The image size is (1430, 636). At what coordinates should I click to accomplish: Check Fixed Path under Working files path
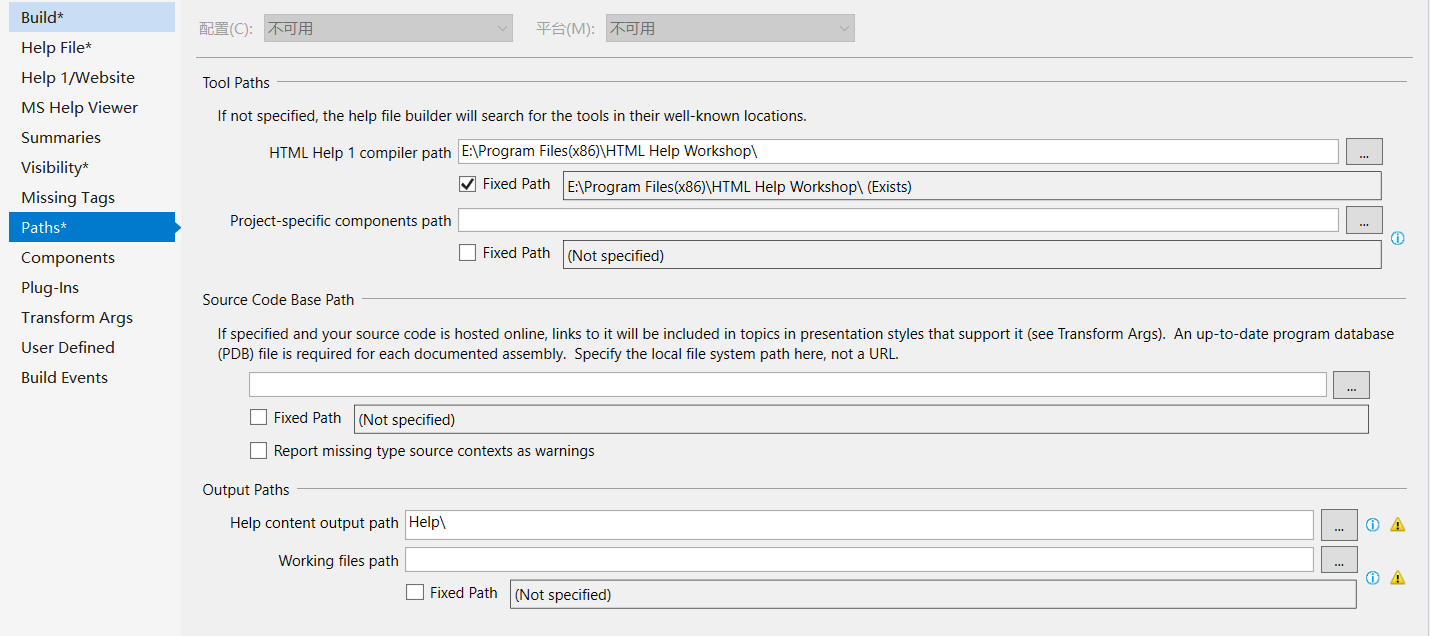point(415,593)
